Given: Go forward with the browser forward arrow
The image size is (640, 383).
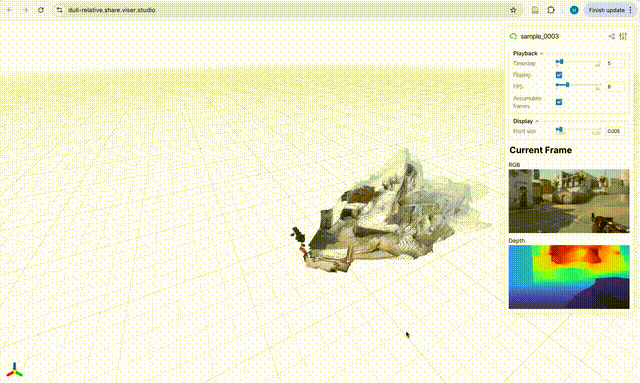Looking at the screenshot, I should 25,10.
